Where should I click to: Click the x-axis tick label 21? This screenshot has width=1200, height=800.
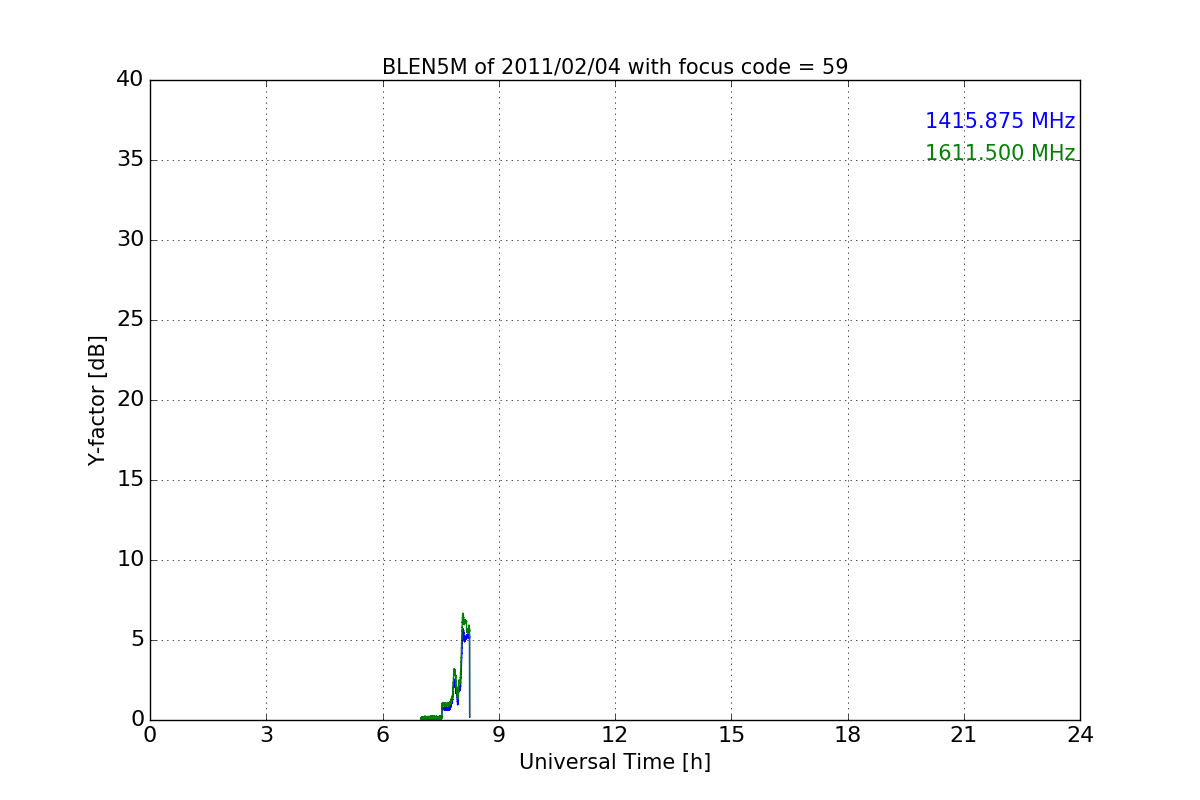point(964,735)
